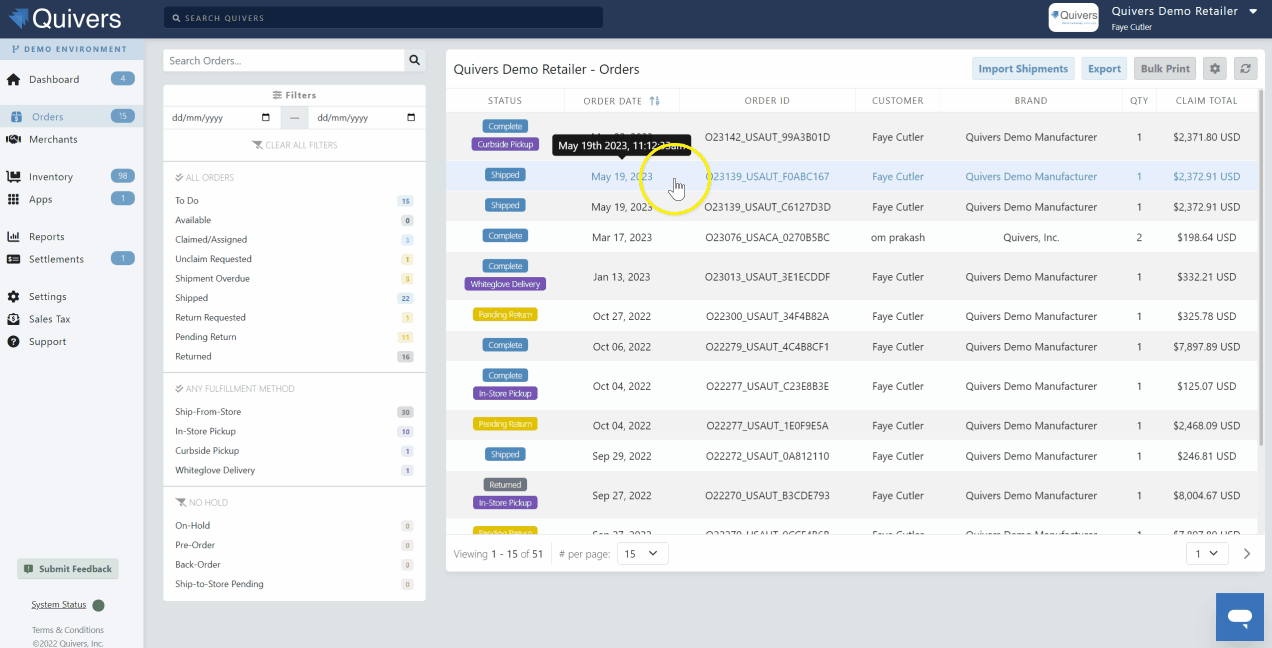Click the Customer column header

898,100
